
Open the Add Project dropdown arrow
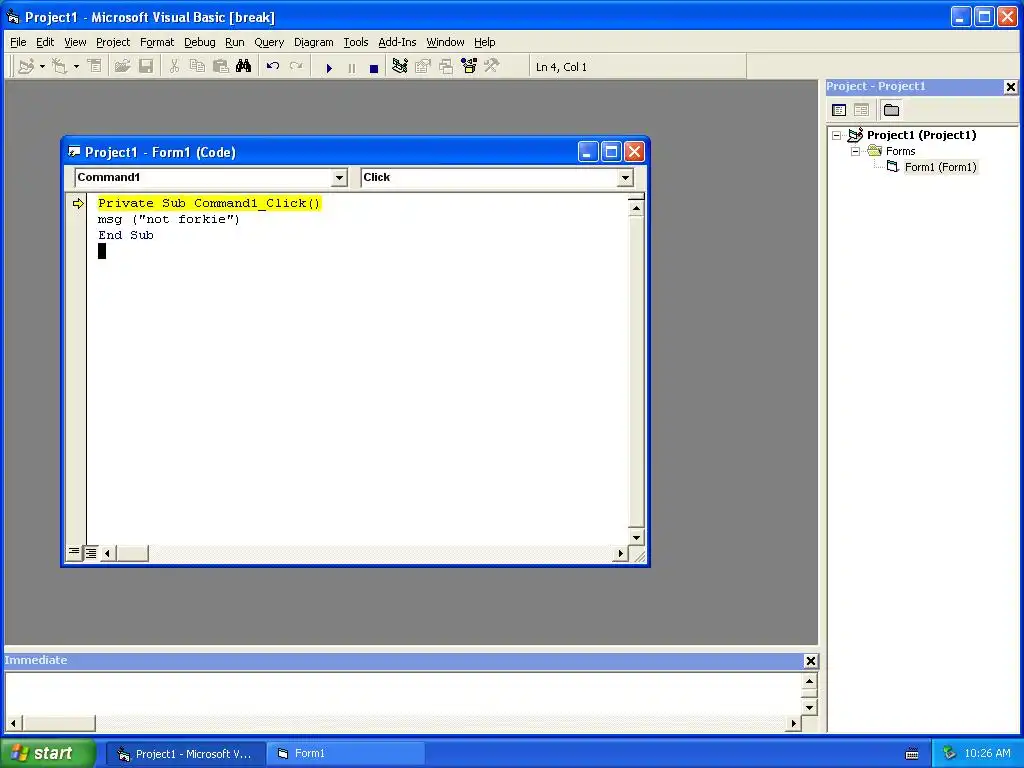[42, 67]
